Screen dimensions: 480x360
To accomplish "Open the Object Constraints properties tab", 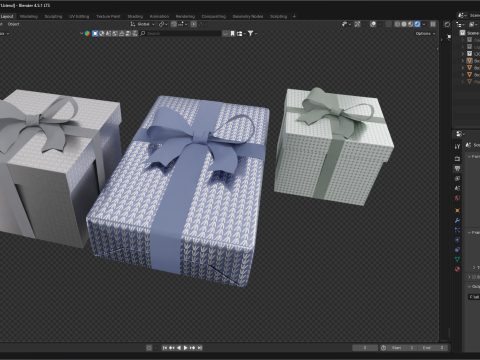I will click(x=457, y=249).
